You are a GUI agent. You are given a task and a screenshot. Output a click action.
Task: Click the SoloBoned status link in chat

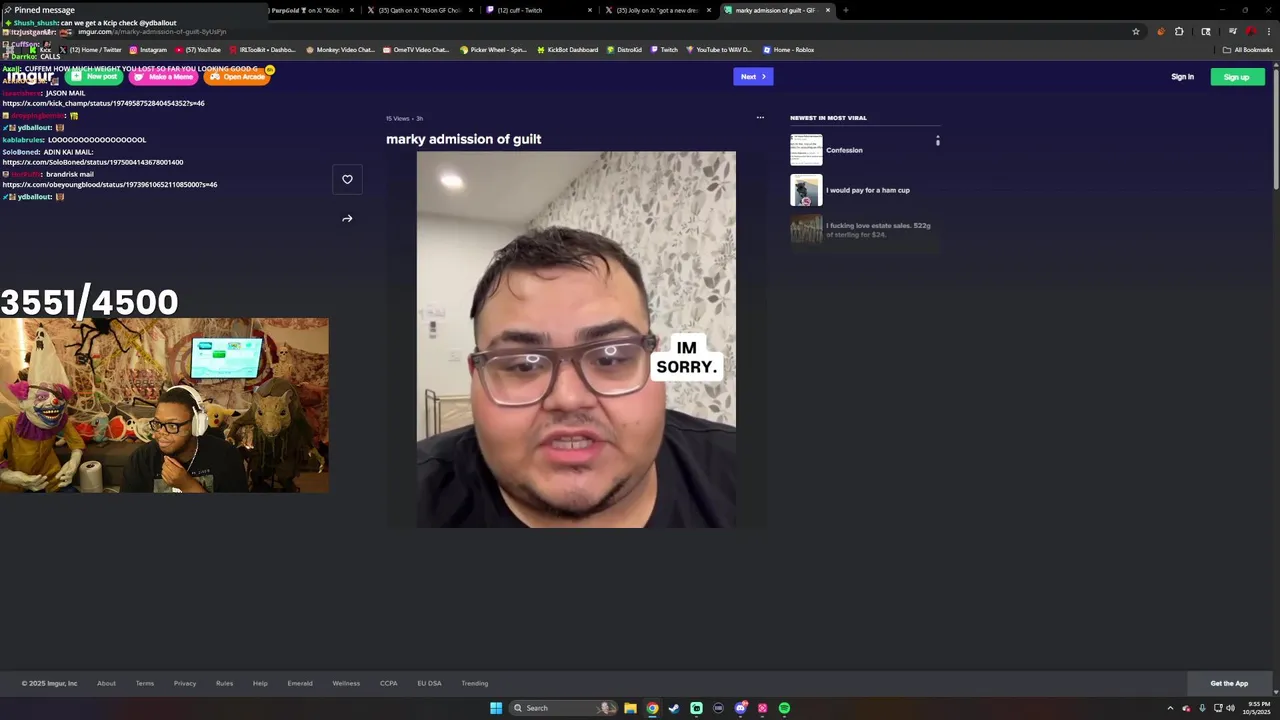[x=93, y=162]
